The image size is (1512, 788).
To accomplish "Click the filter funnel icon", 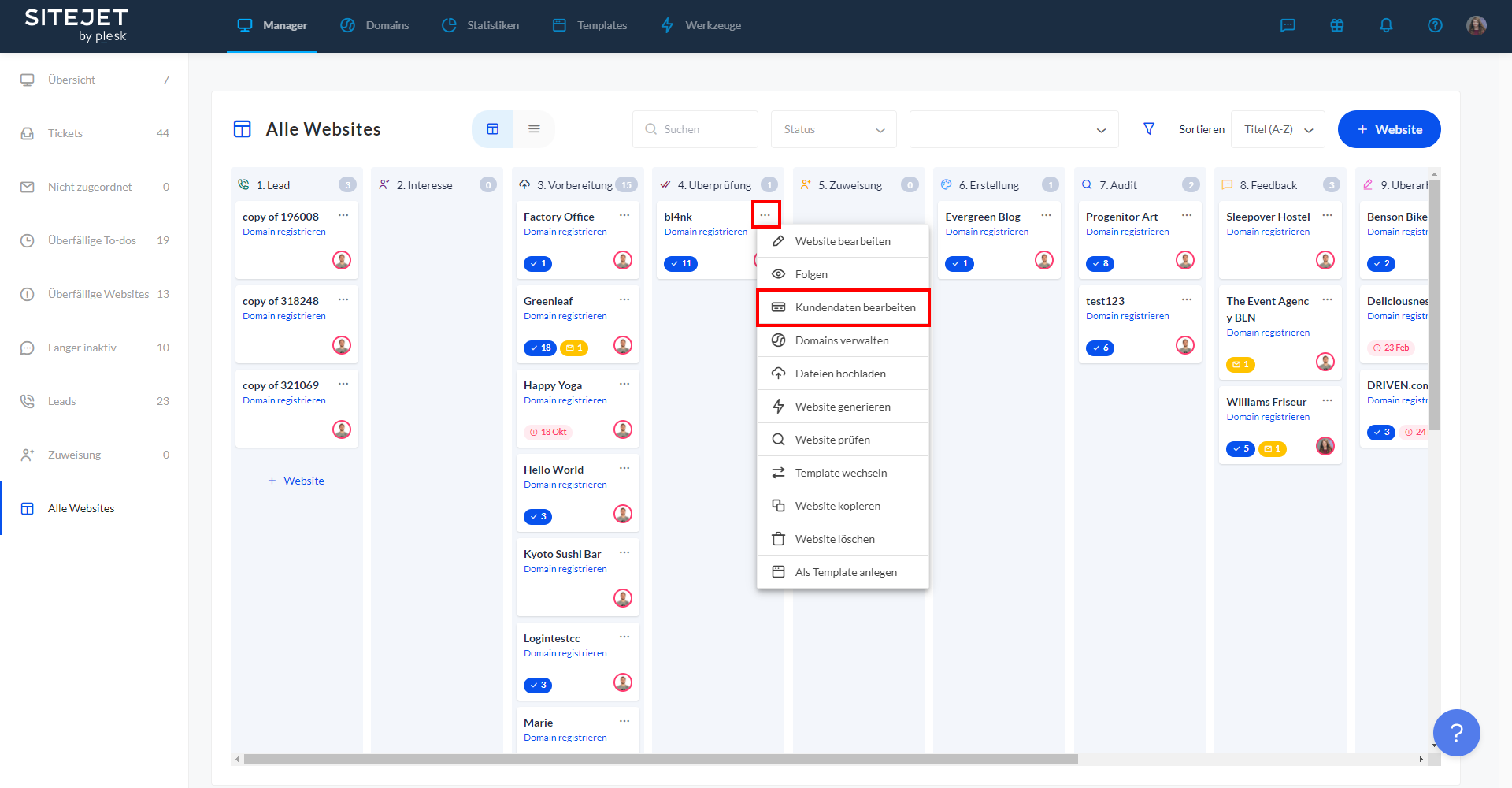I will 1149,128.
